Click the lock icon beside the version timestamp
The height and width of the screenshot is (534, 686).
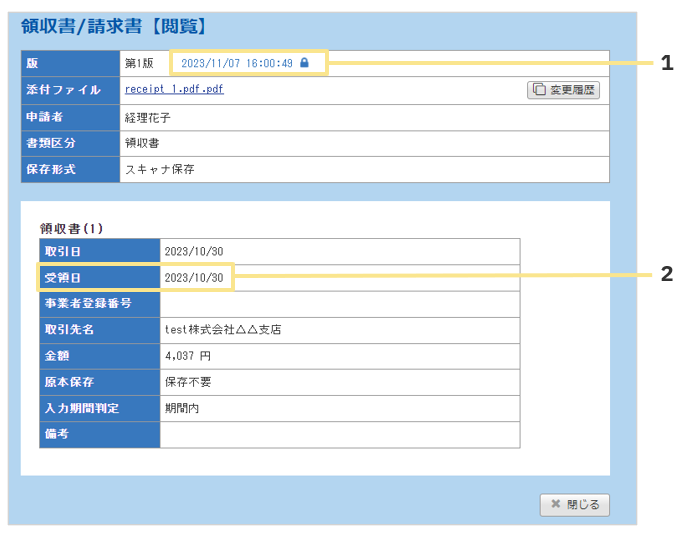(x=305, y=63)
